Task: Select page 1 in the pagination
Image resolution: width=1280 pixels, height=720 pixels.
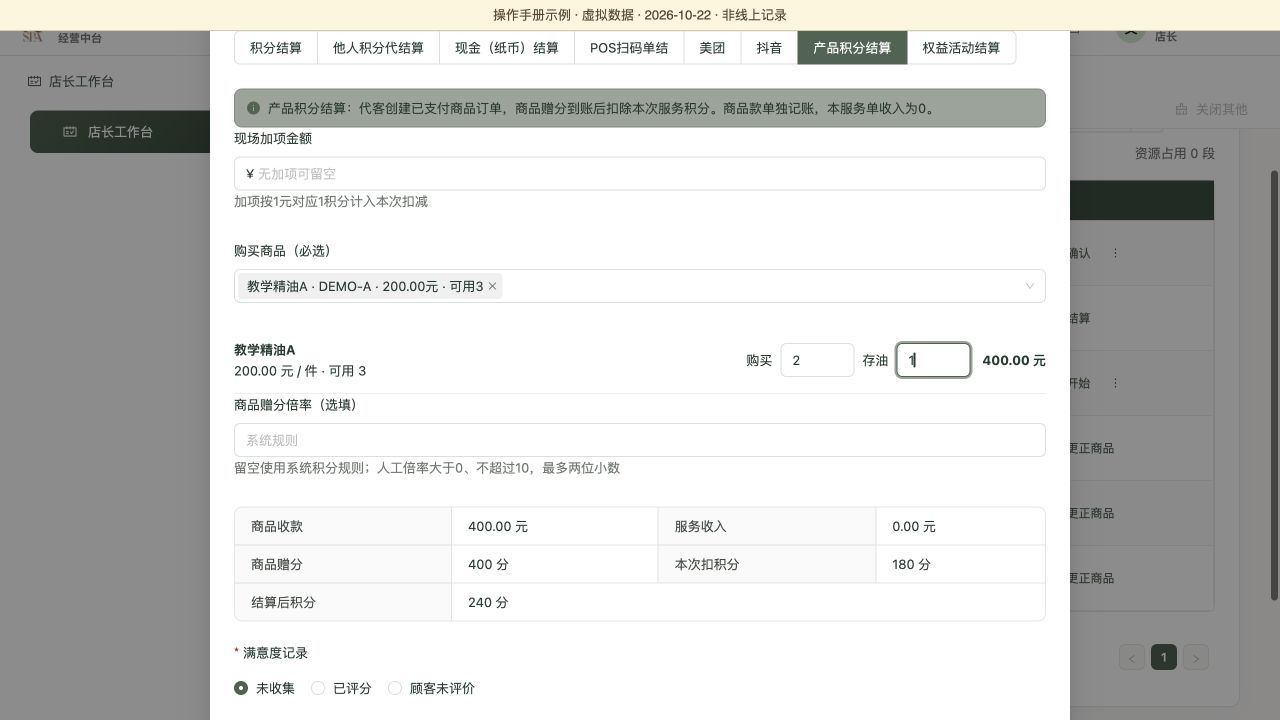Action: pyautogui.click(x=1164, y=657)
